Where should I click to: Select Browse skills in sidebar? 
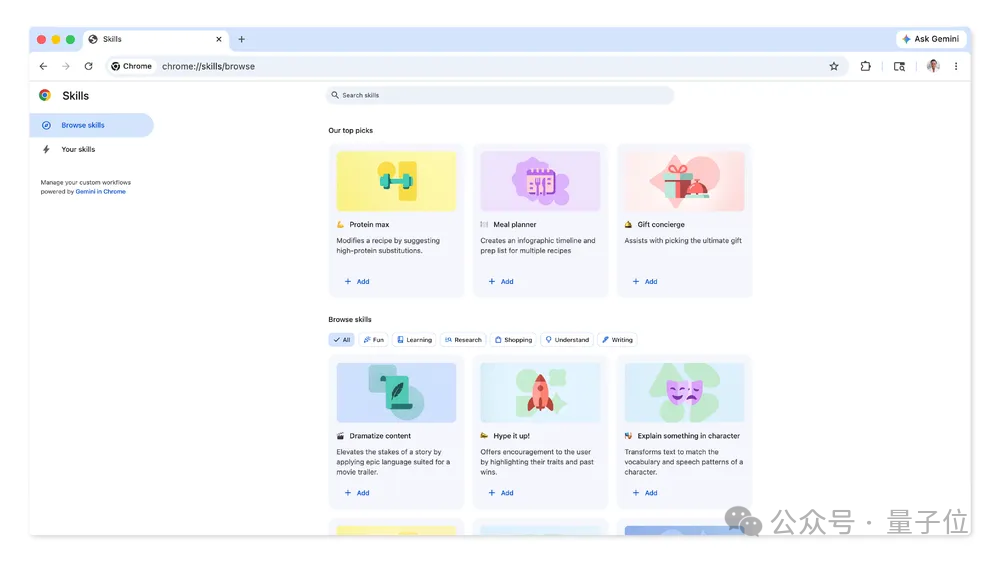[83, 125]
